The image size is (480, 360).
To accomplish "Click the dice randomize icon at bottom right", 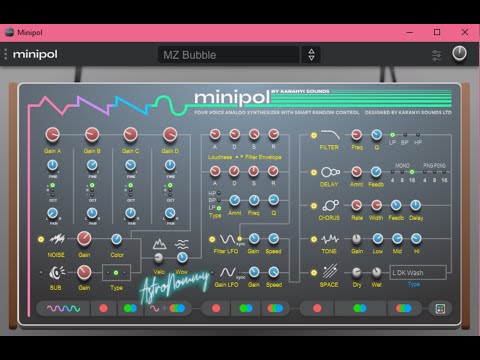I will (440, 309).
